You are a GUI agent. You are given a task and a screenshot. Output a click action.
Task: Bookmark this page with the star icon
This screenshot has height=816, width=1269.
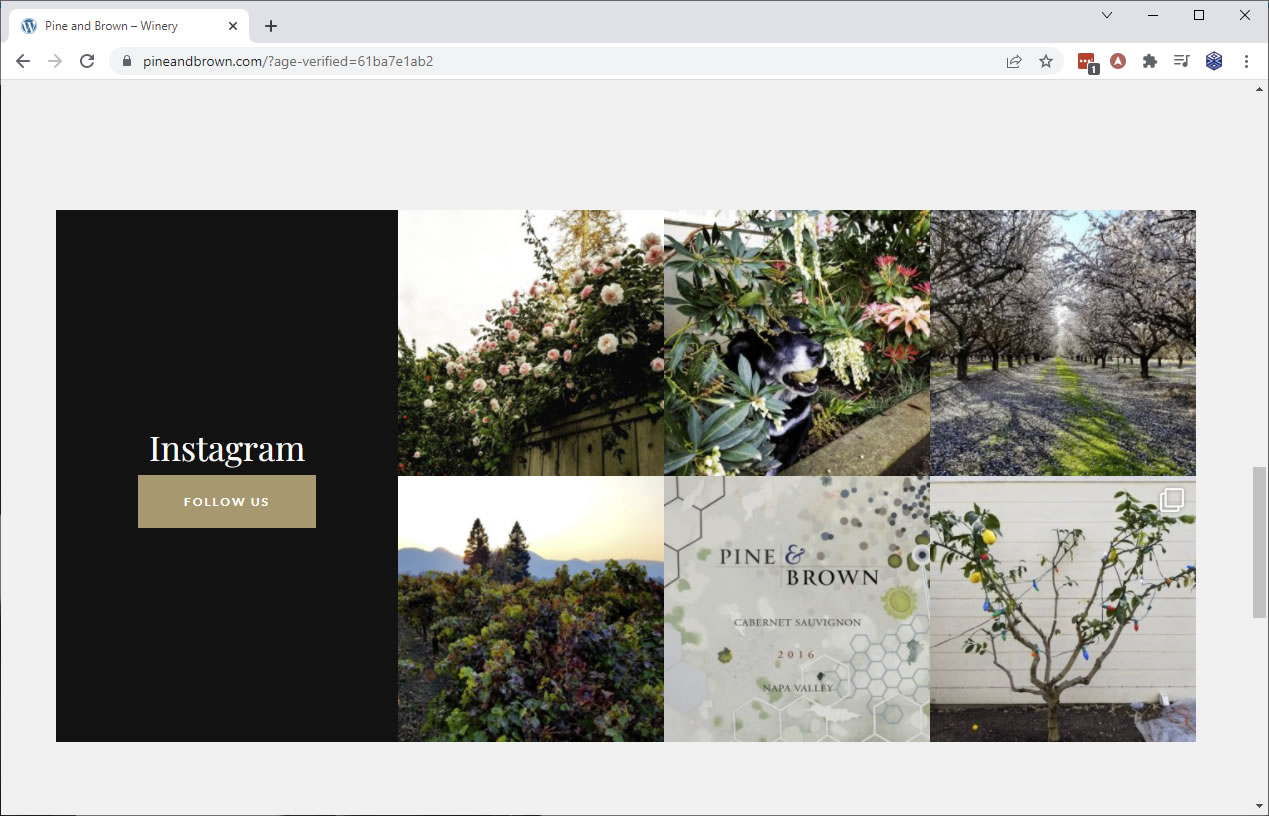(x=1046, y=61)
